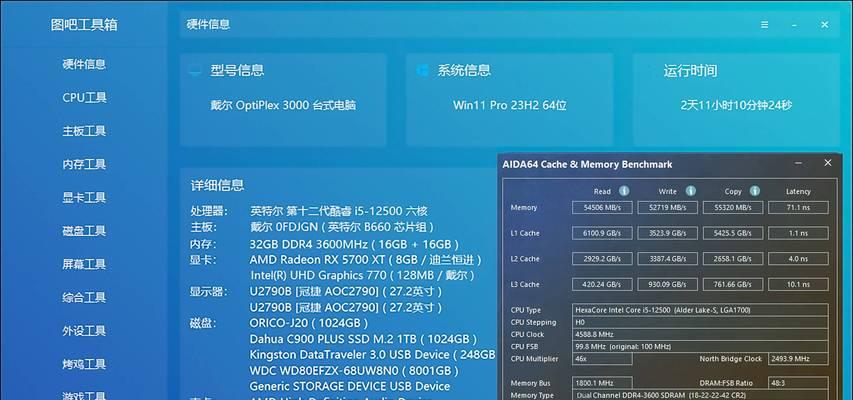Click the L1 Cache Write value 3523.9 GB/s
The height and width of the screenshot is (400, 853).
[x=667, y=233]
